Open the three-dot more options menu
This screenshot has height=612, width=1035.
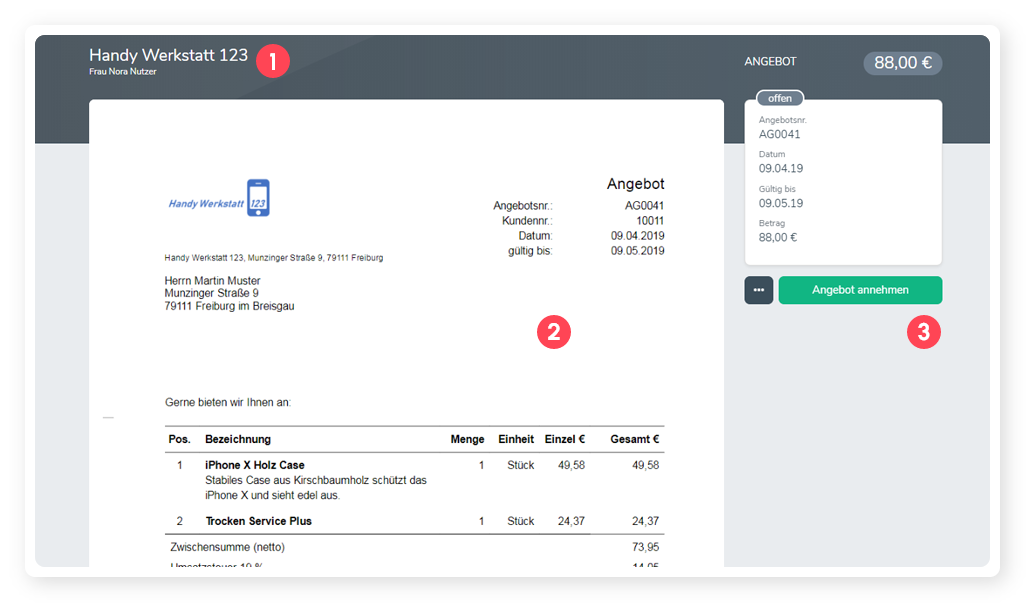coord(759,290)
